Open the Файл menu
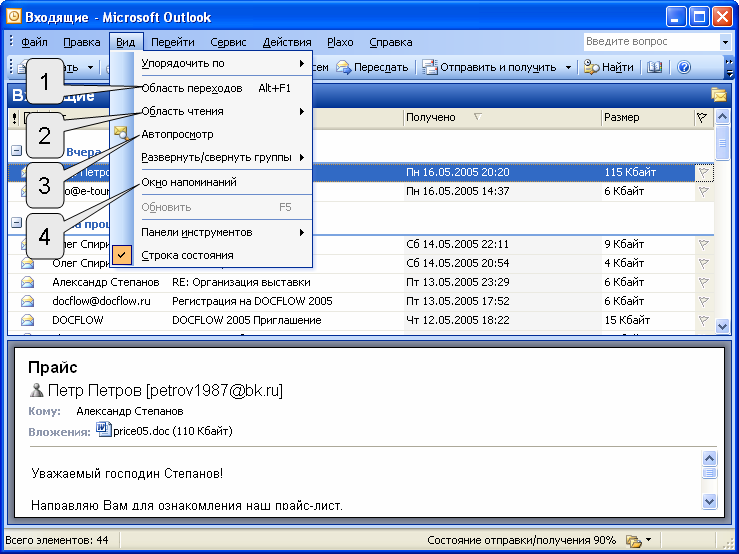 (x=34, y=42)
